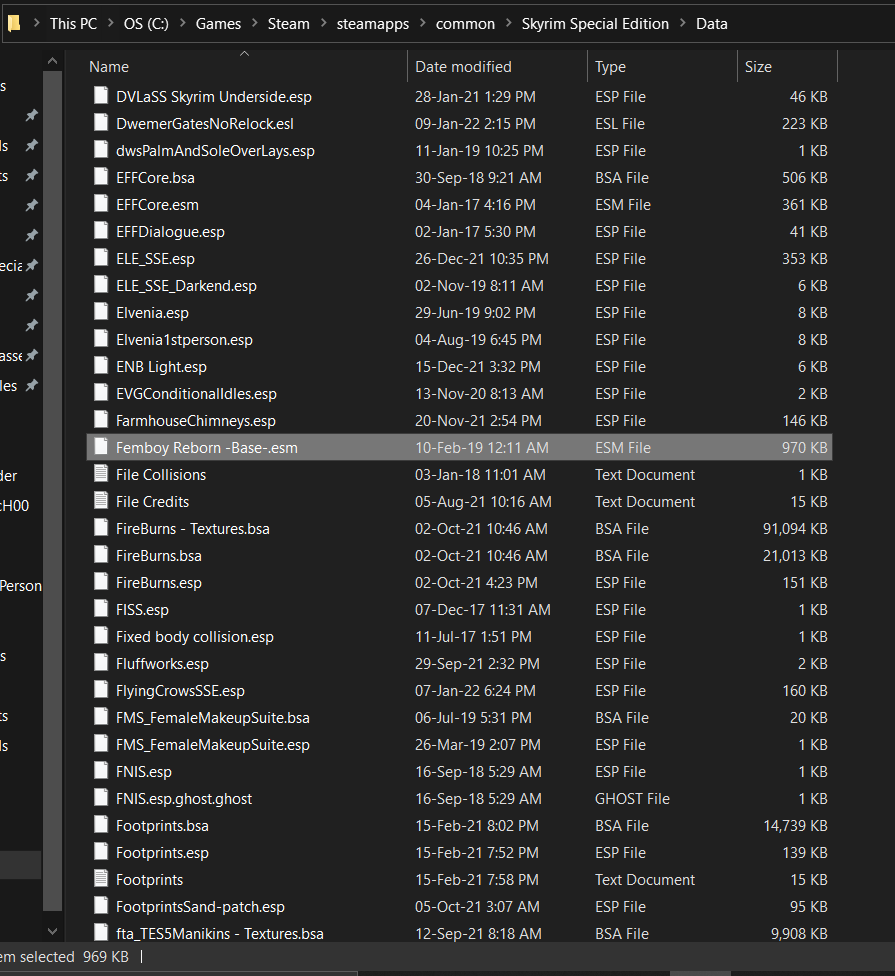Viewport: 895px width, 976px height.
Task: Select the Femboy Reborn -Base-.esm row
Action: pyautogui.click(x=459, y=448)
